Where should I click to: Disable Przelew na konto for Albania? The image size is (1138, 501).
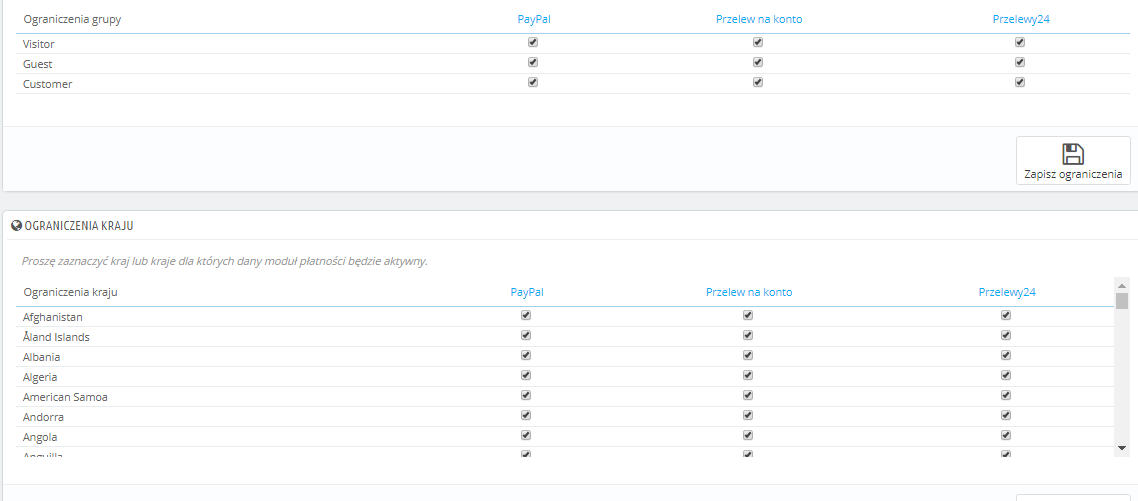pos(748,355)
